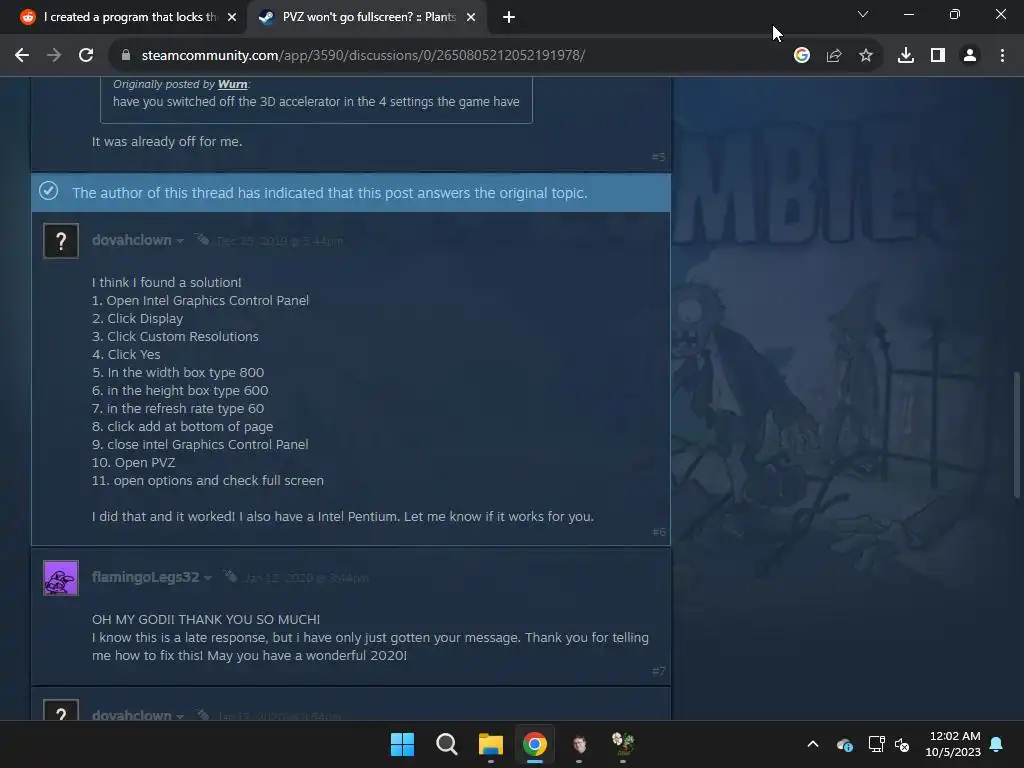The width and height of the screenshot is (1024, 768).
Task: Click the address bar URL
Action: 363,56
